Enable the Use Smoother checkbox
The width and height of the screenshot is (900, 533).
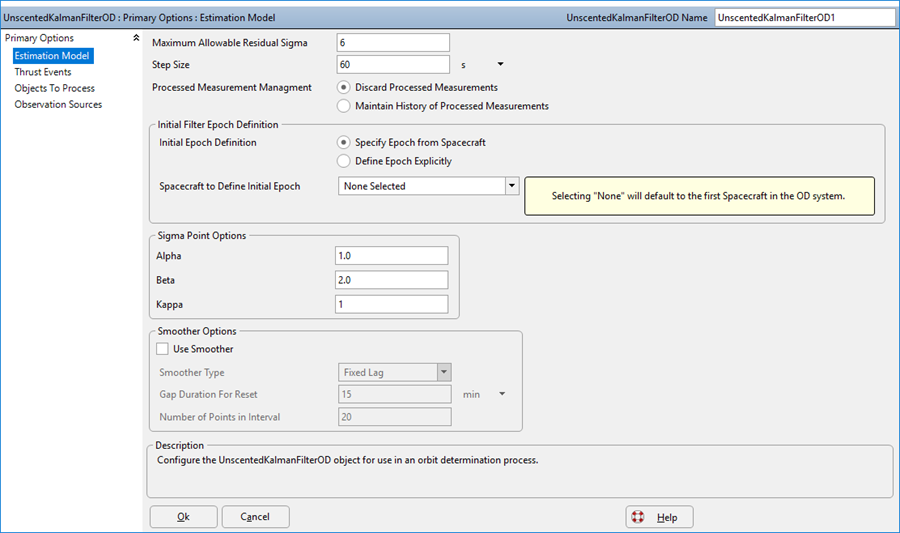162,349
